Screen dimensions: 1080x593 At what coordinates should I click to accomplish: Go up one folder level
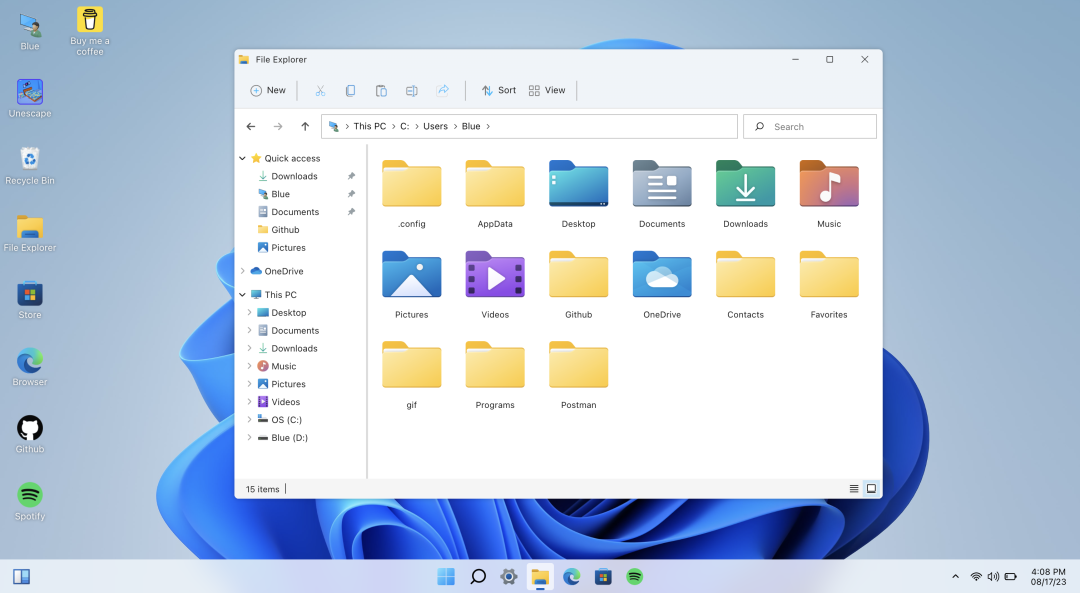pos(305,127)
